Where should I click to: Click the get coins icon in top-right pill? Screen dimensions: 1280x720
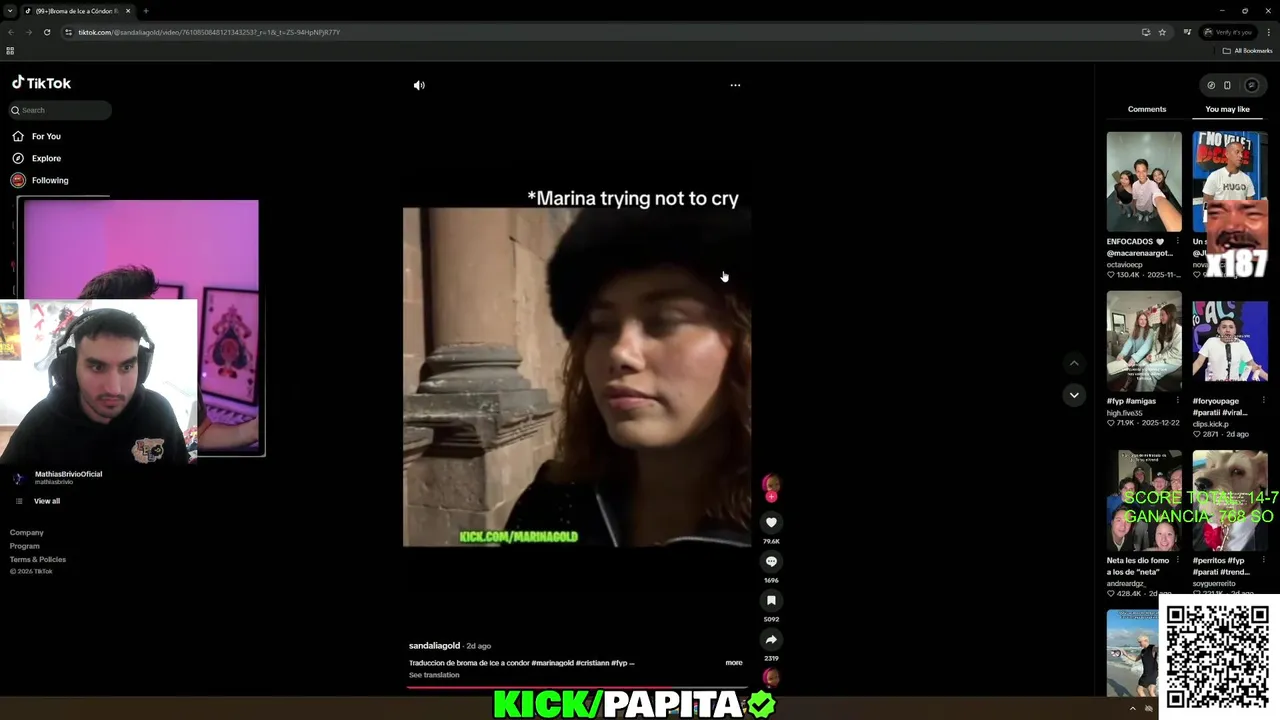pyautogui.click(x=1211, y=85)
